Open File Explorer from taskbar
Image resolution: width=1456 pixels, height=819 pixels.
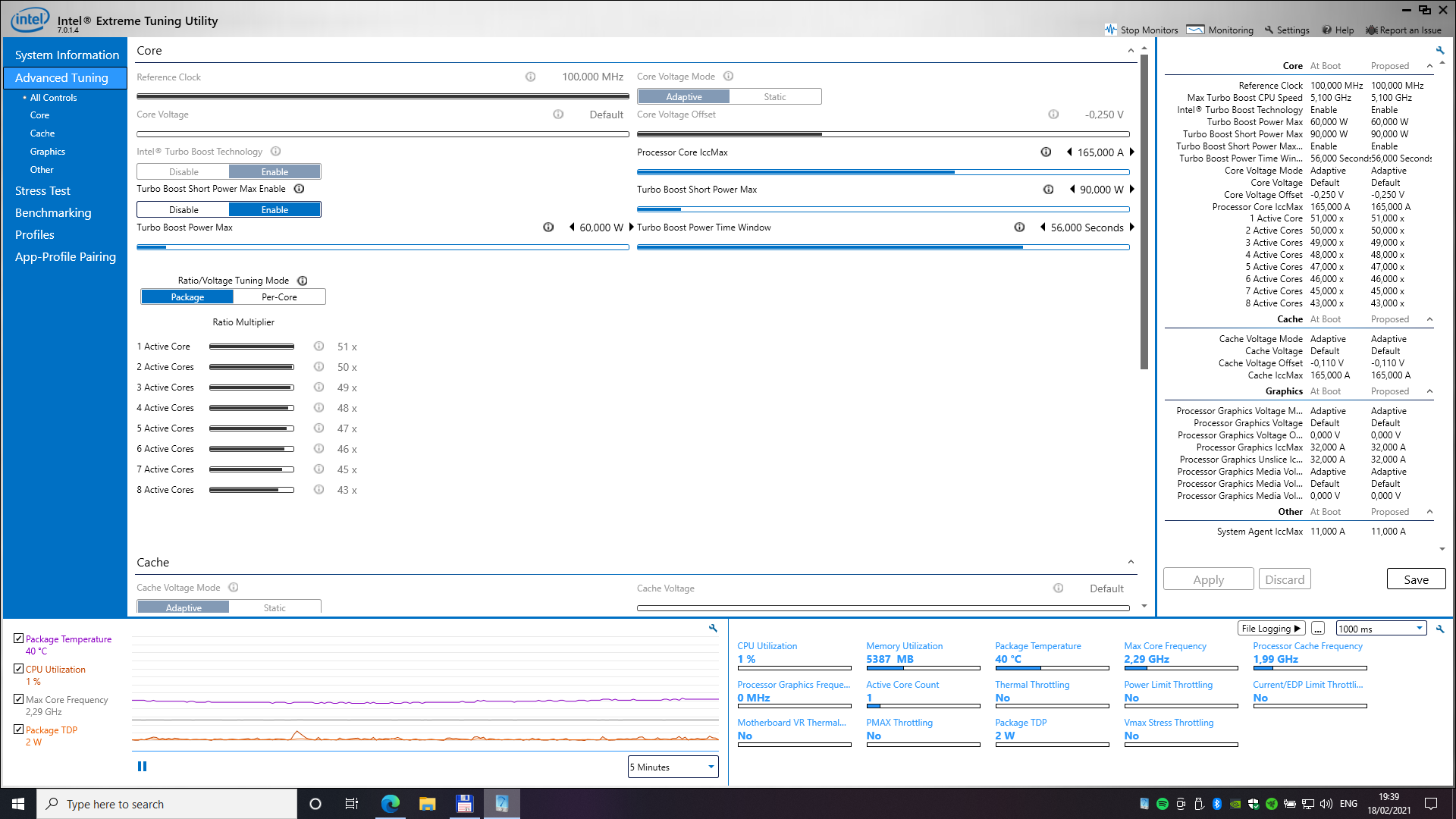[428, 804]
